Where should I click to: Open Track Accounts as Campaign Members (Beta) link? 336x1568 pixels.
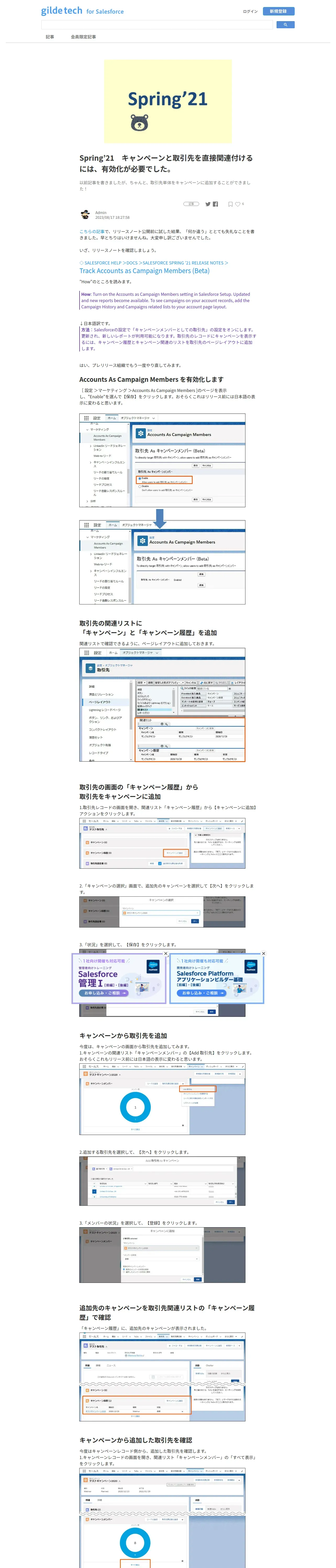(x=144, y=271)
